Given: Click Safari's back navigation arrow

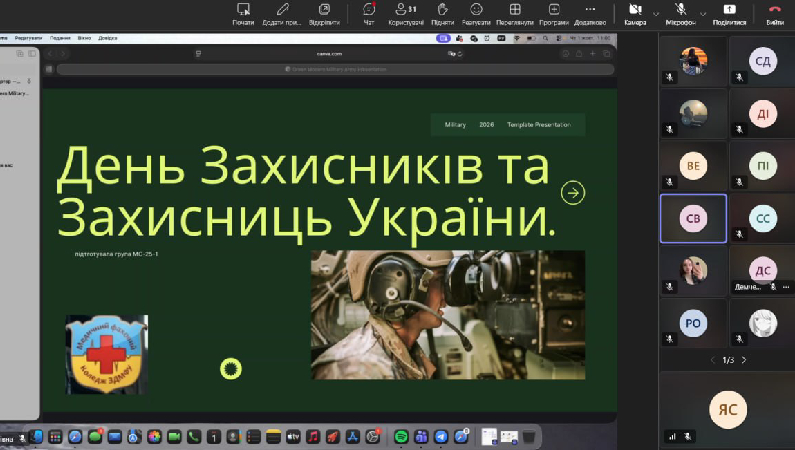Looking at the screenshot, I should (50, 54).
